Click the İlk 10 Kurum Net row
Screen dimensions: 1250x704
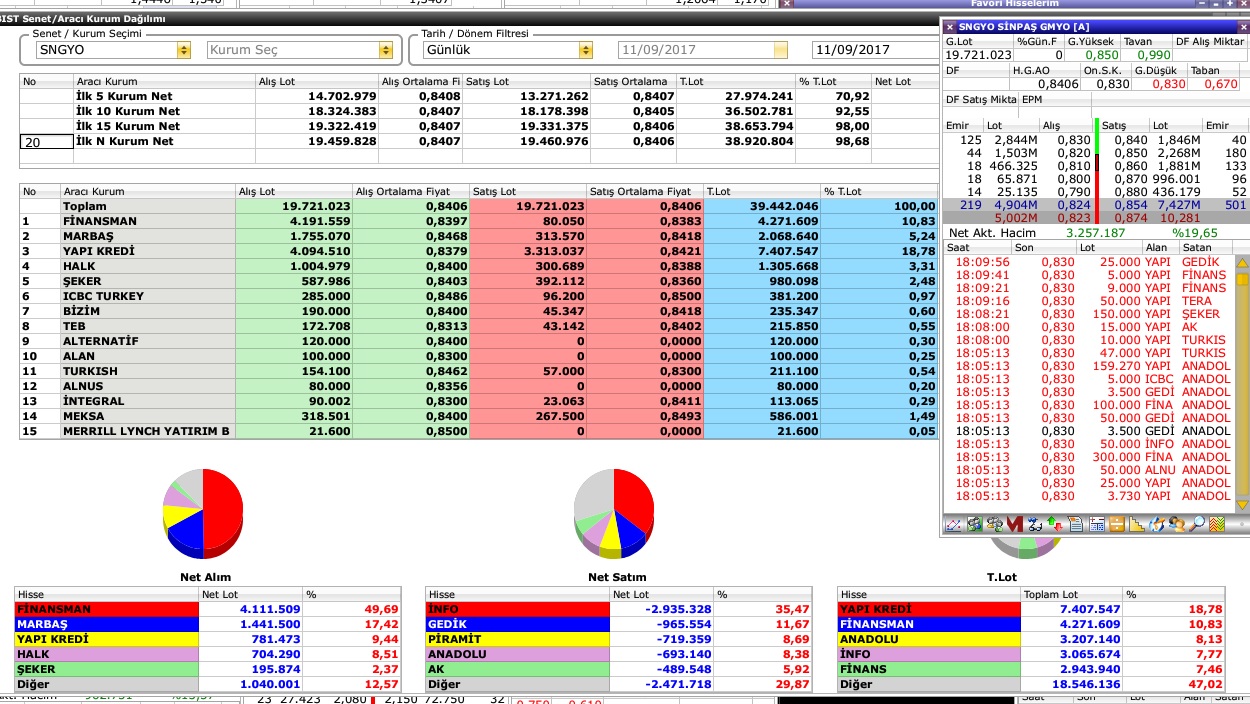[x=479, y=111]
